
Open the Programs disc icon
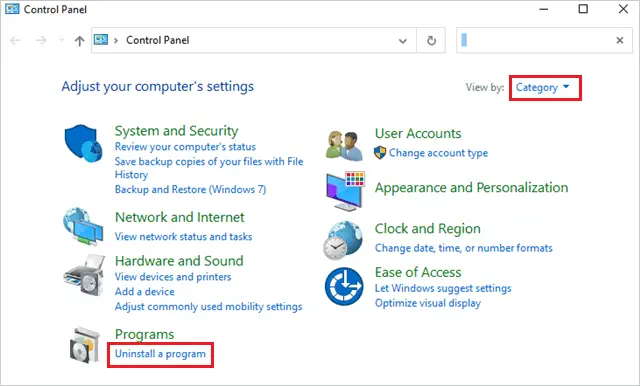pyautogui.click(x=85, y=345)
